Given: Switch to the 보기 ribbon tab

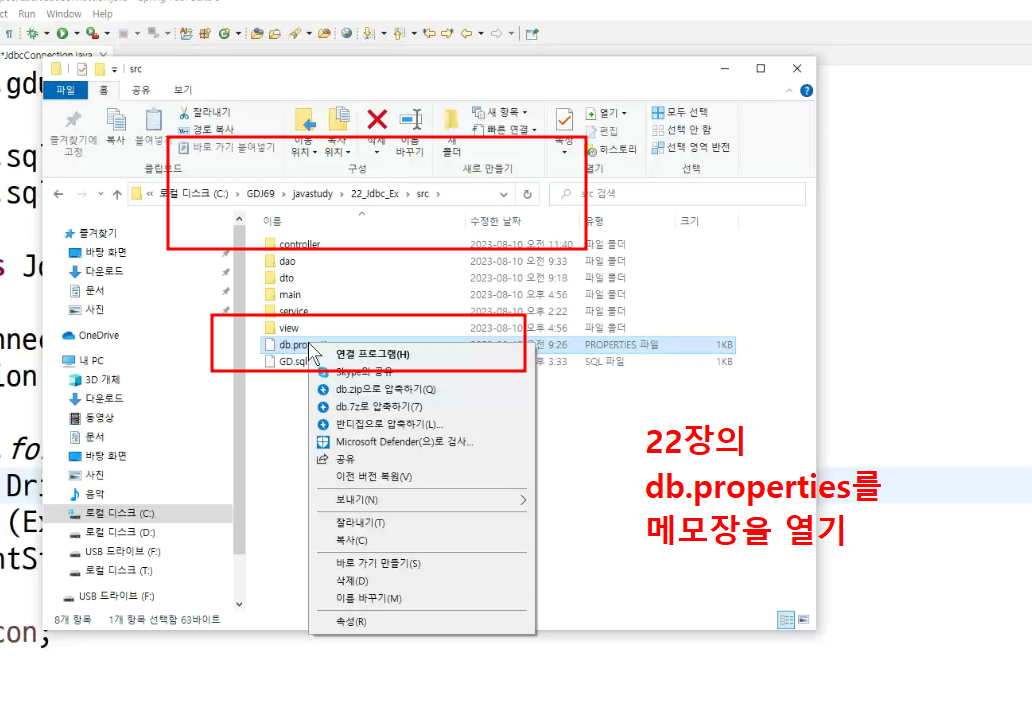Looking at the screenshot, I should click(x=182, y=90).
